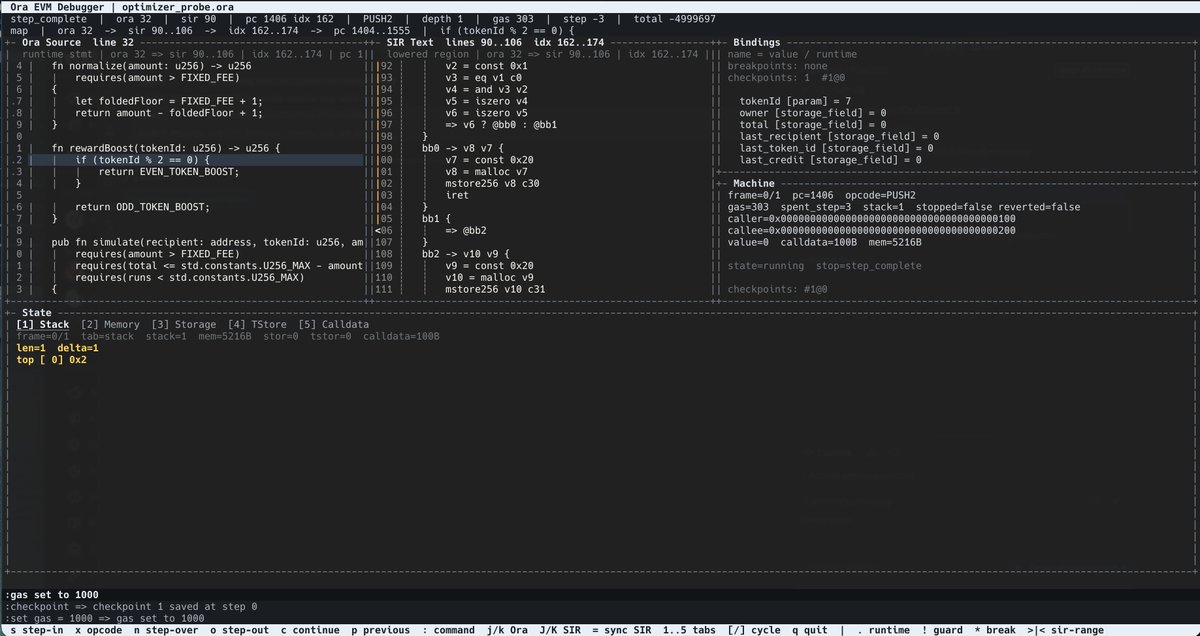Click the 'Bindings' panel title
This screenshot has width=1200, height=636.
tap(758, 43)
